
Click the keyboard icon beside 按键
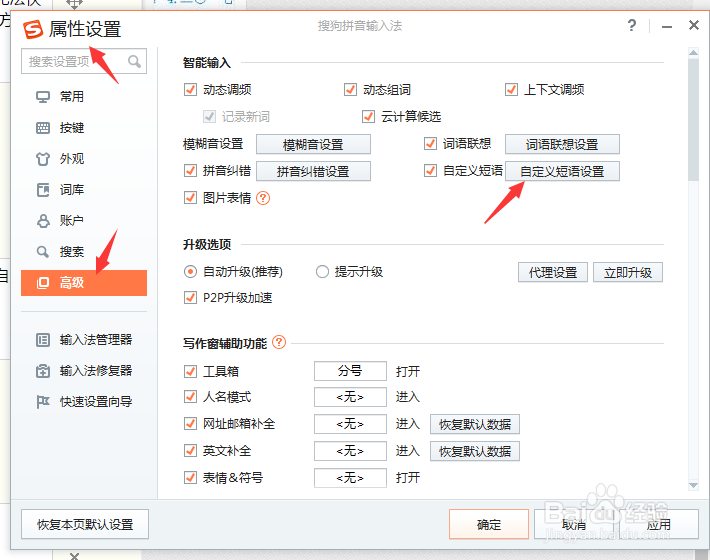click(43, 128)
